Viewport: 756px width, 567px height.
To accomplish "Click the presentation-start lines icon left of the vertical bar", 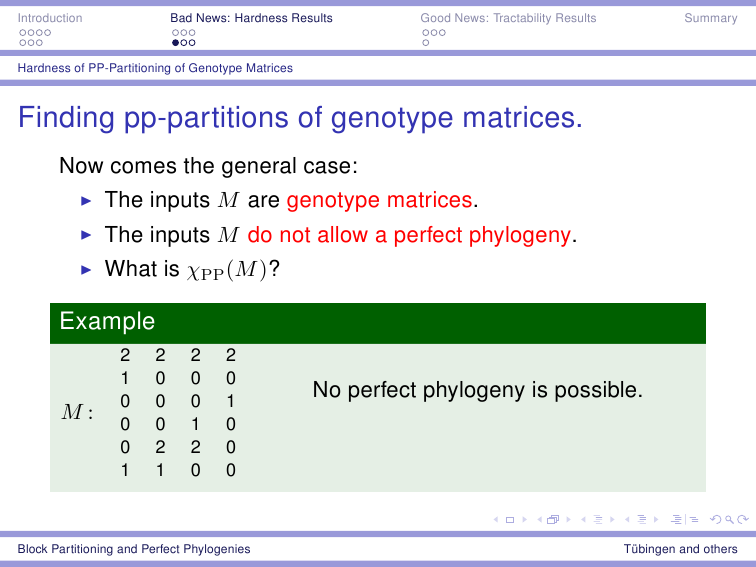I will tap(676, 520).
